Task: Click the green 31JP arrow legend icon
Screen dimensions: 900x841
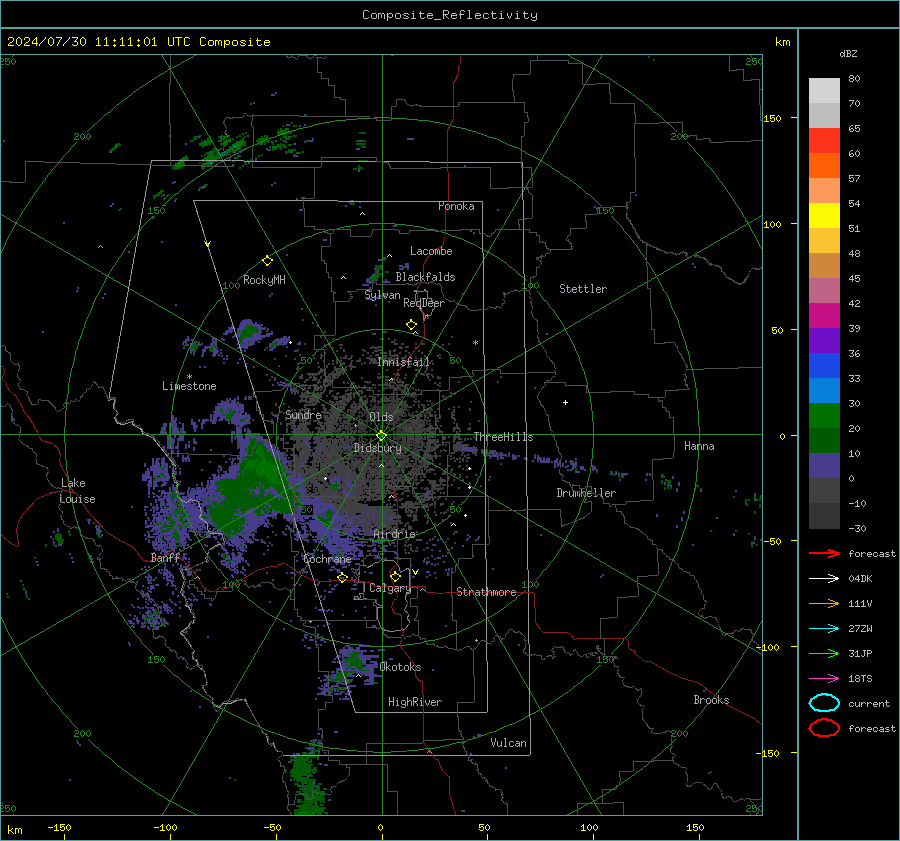Action: pos(824,653)
